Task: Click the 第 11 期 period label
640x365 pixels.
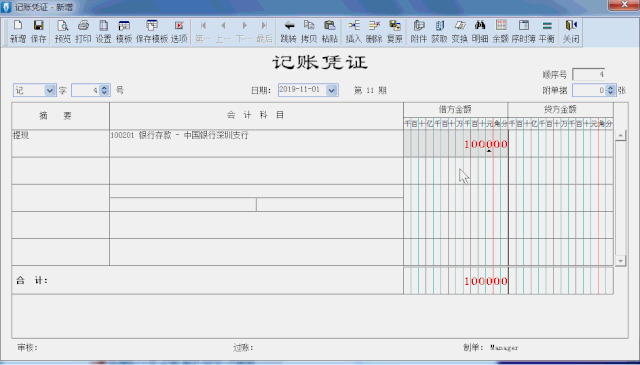Action: coord(370,90)
